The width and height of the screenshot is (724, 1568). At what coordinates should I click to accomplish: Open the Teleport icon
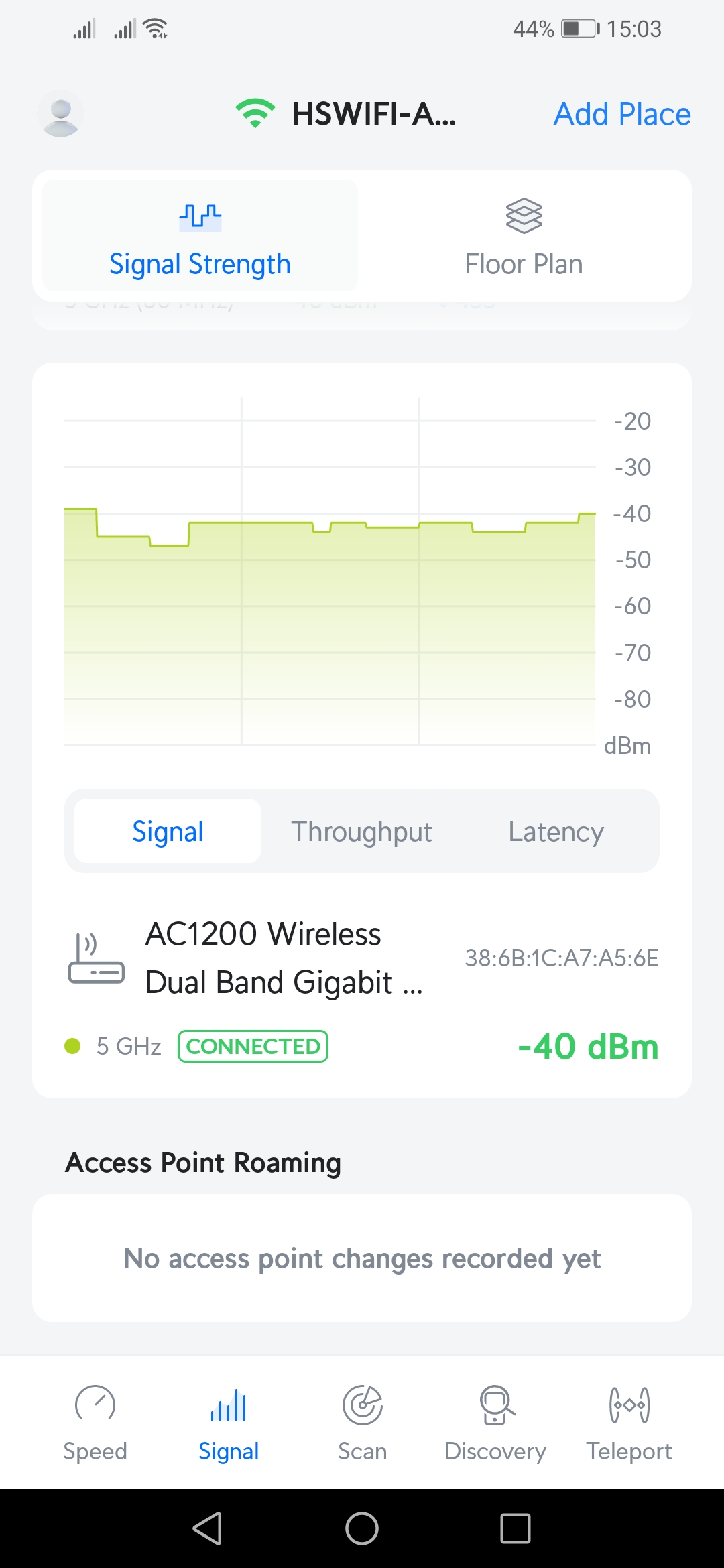[x=629, y=1405]
